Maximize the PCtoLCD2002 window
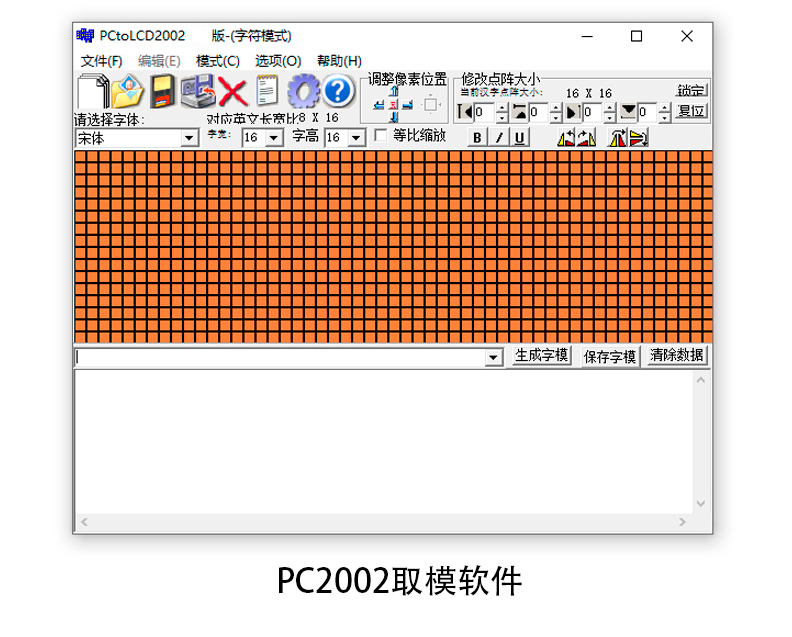 [636, 36]
